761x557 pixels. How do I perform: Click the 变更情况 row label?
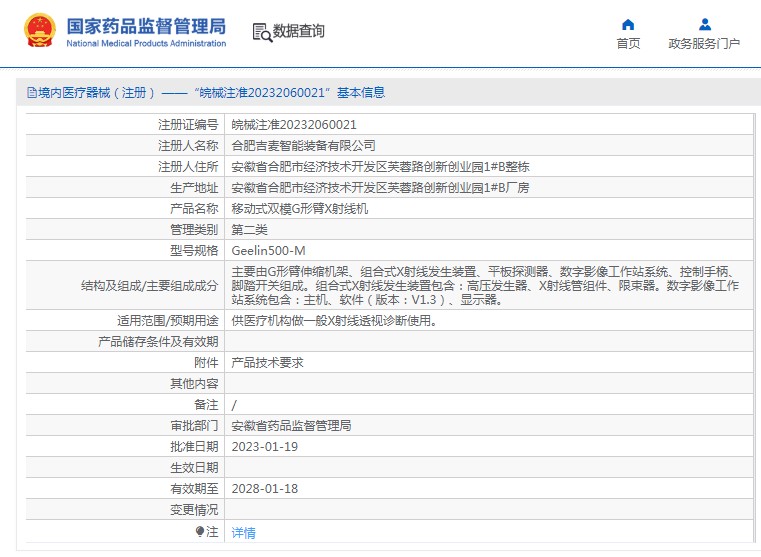coord(194,510)
